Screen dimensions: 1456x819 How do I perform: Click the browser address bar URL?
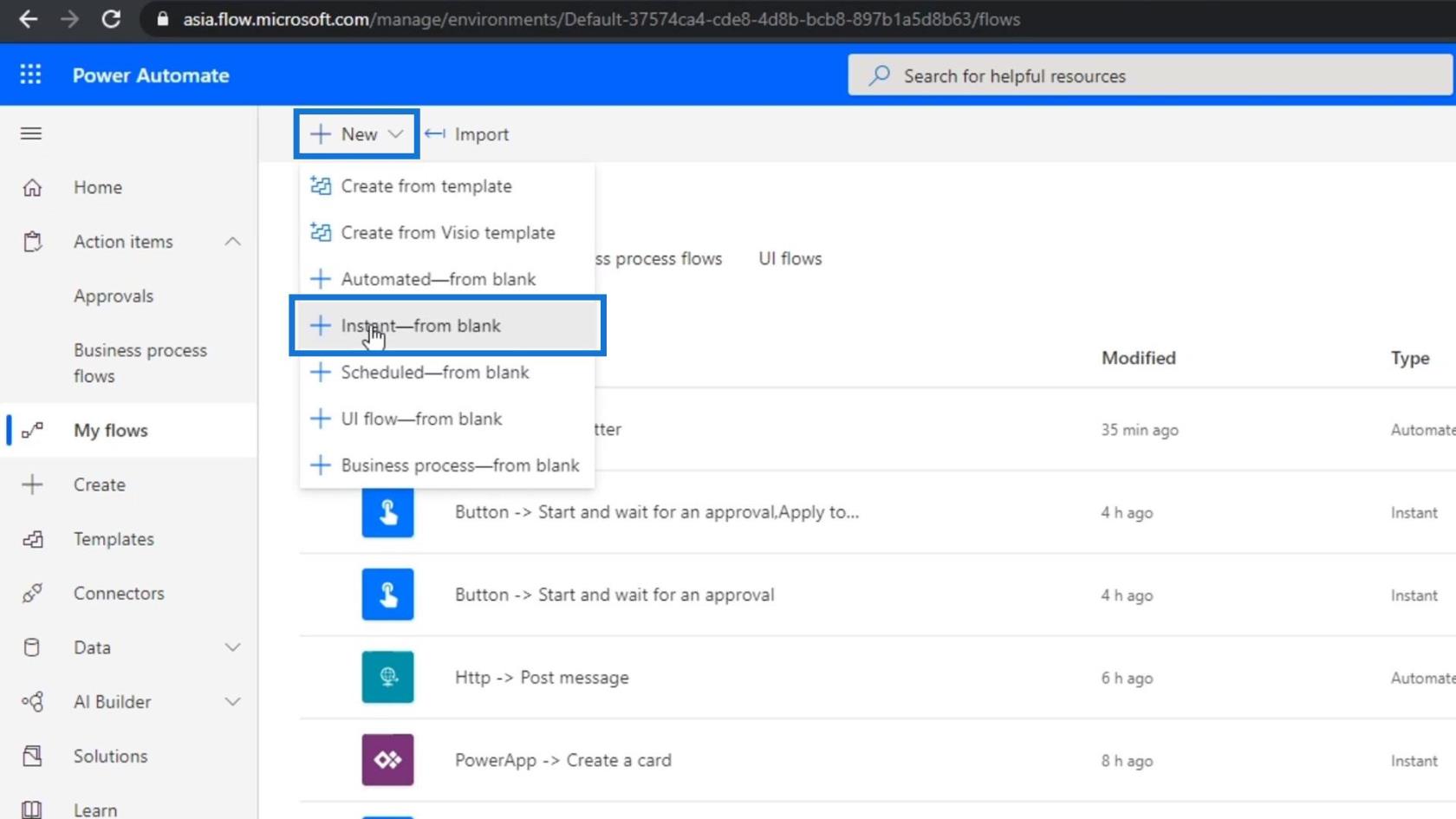click(x=601, y=19)
